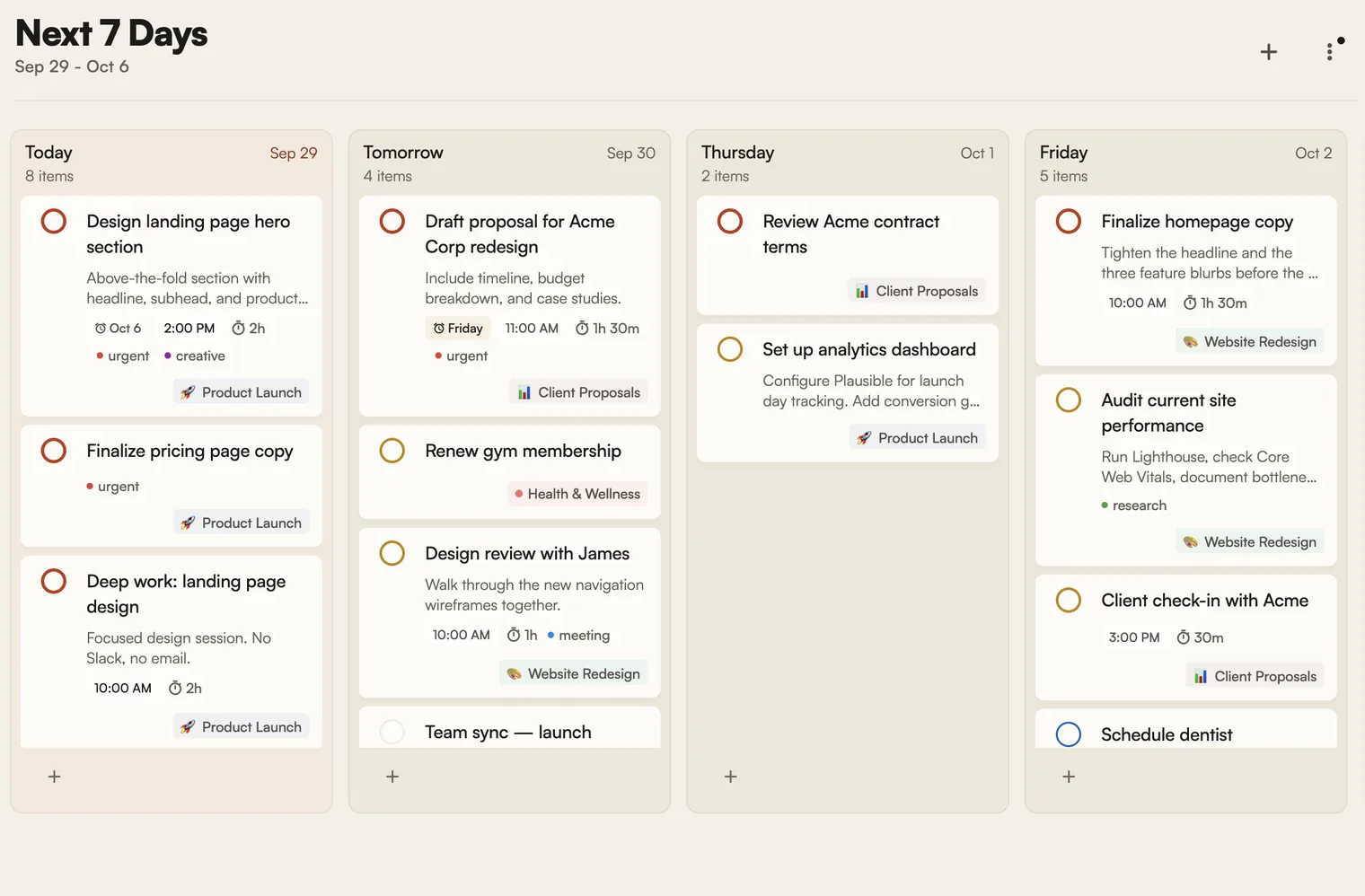
Task: Mark Review Acme contract terms as done
Action: coord(730,221)
